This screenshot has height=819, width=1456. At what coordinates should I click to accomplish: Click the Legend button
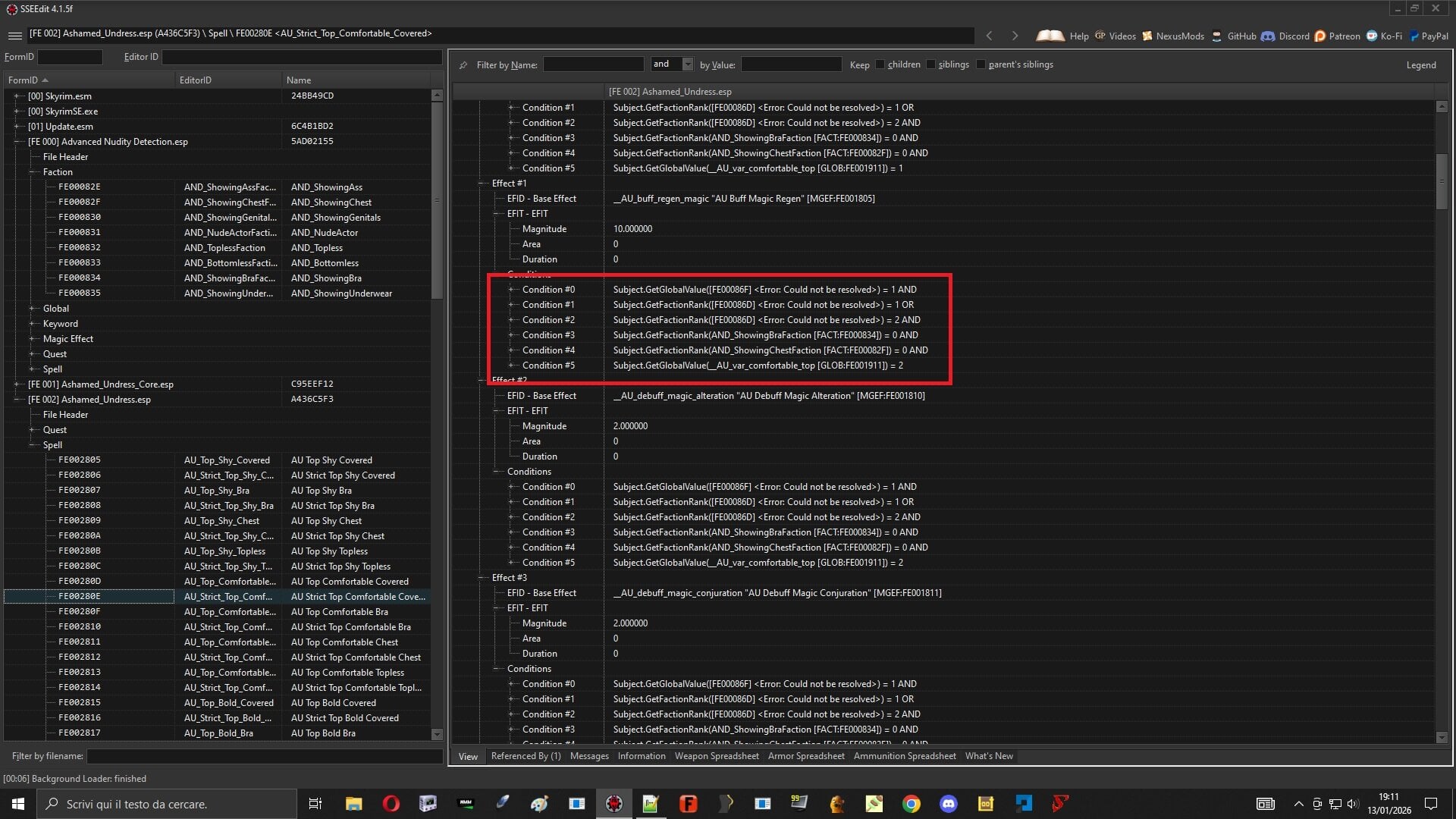click(x=1421, y=65)
